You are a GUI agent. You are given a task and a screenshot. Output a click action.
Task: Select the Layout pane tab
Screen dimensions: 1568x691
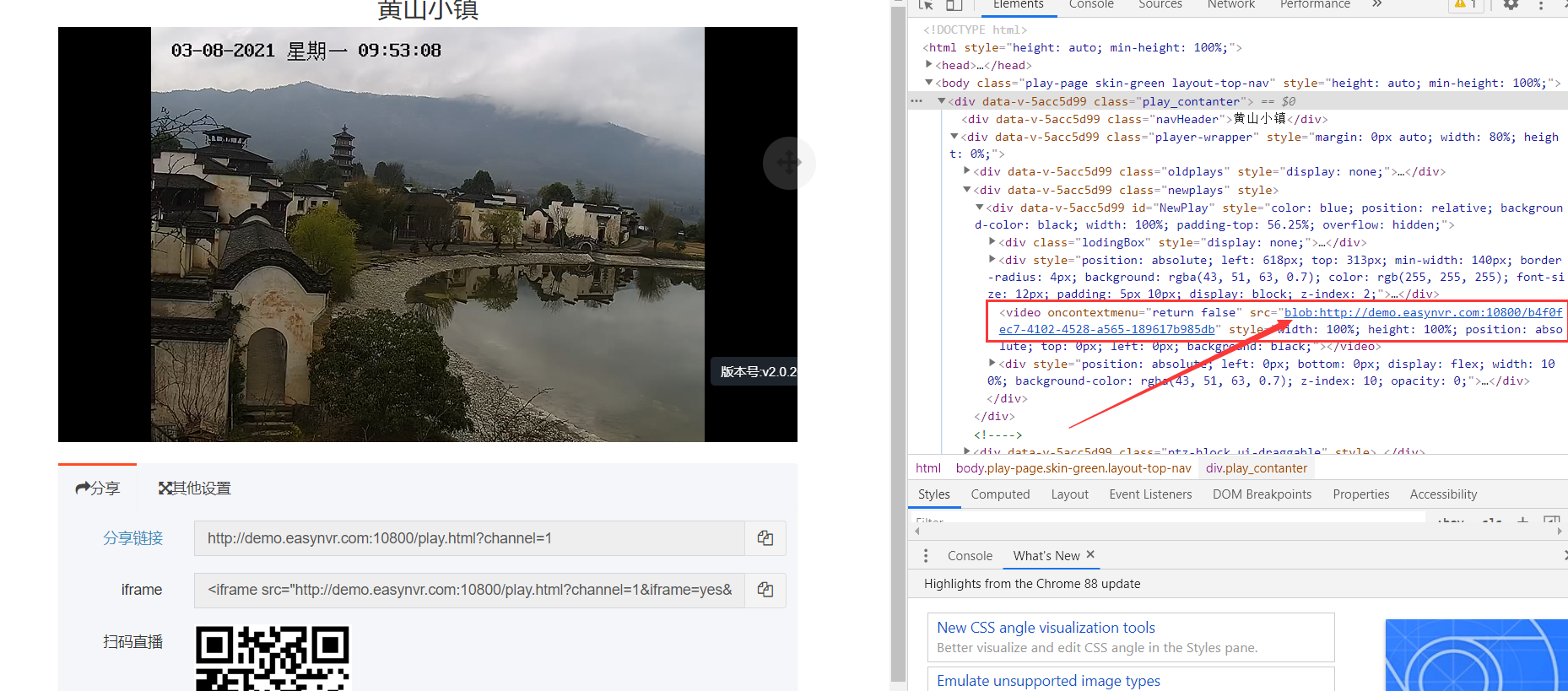1069,494
